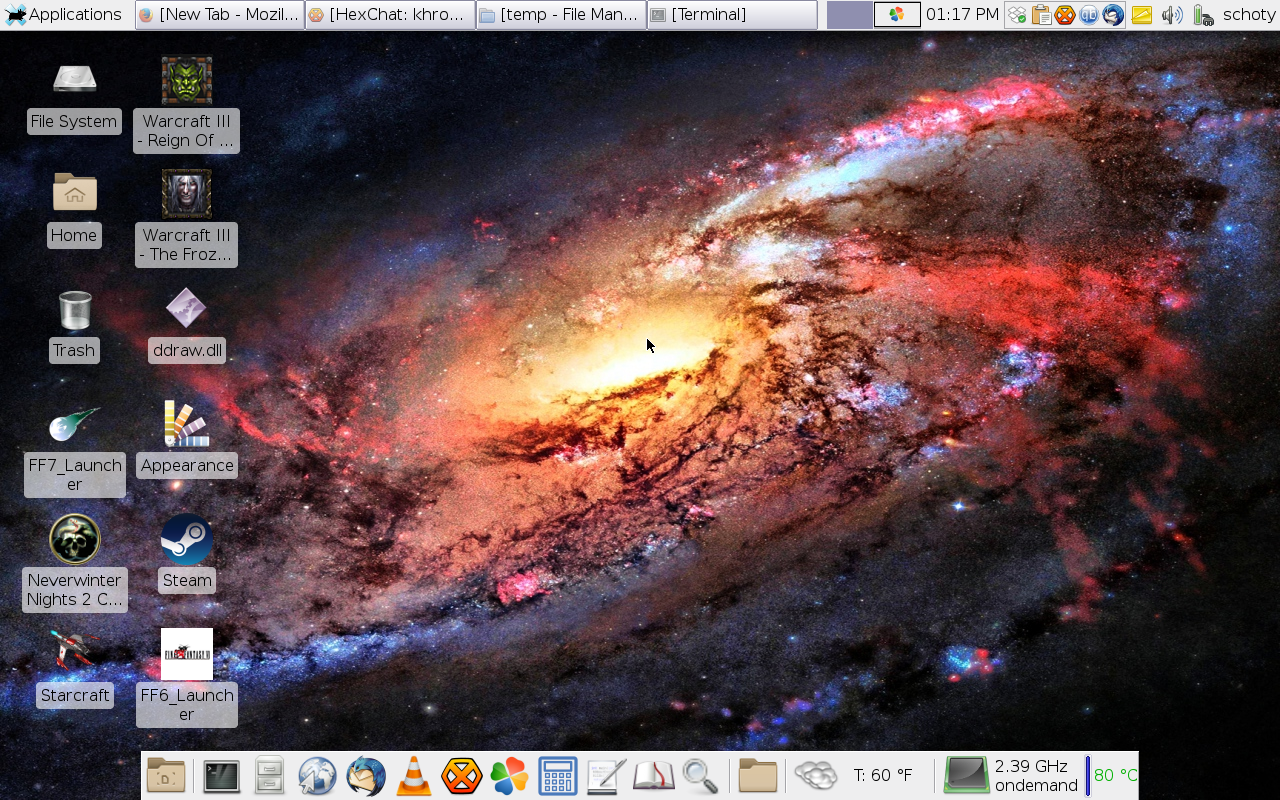Click the weather cloud icon in dock
1280x800 pixels.
[815, 776]
